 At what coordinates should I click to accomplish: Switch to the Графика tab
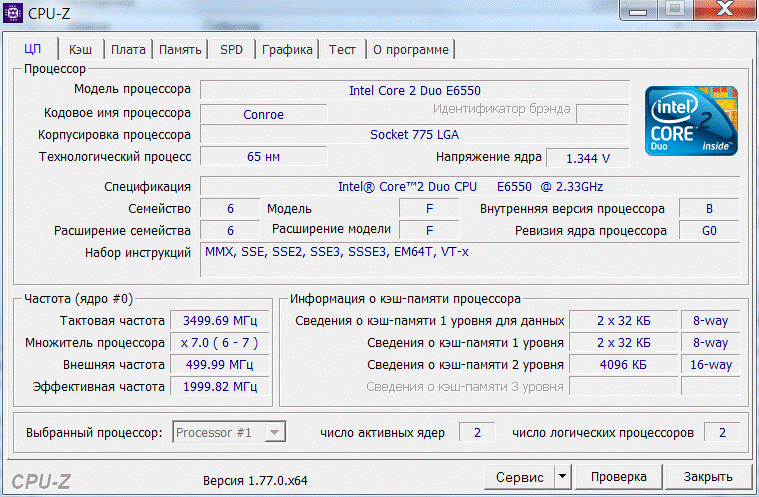coord(287,49)
